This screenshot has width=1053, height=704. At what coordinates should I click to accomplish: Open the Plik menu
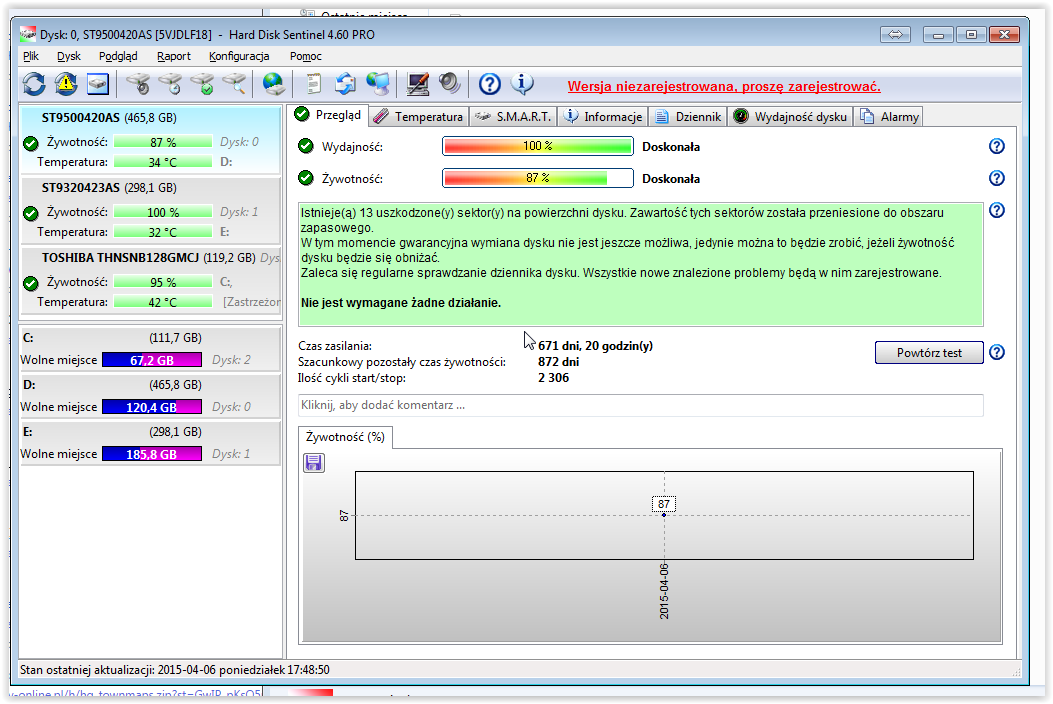point(31,56)
